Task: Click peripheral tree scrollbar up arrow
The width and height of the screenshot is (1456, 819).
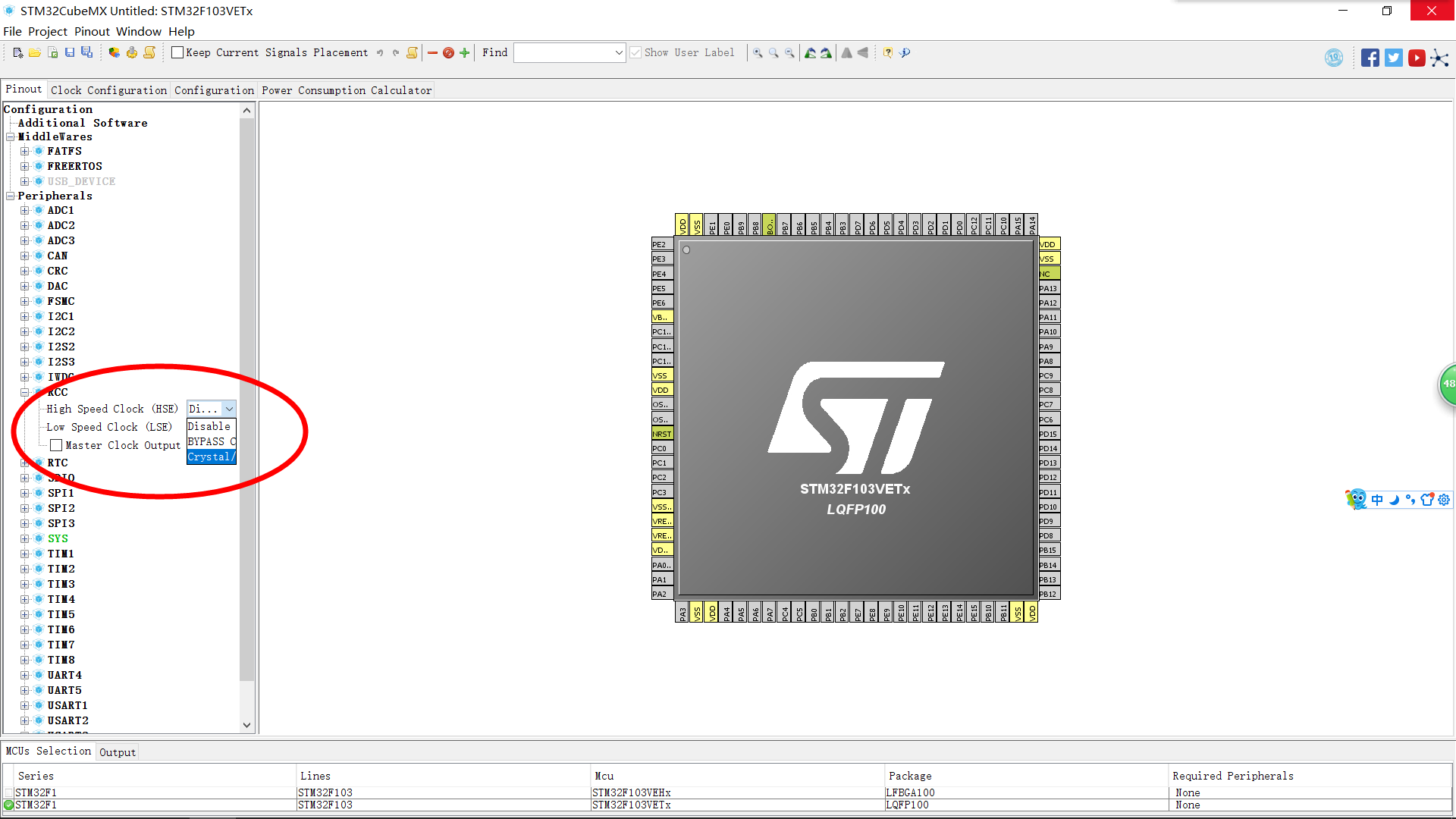Action: [x=246, y=111]
